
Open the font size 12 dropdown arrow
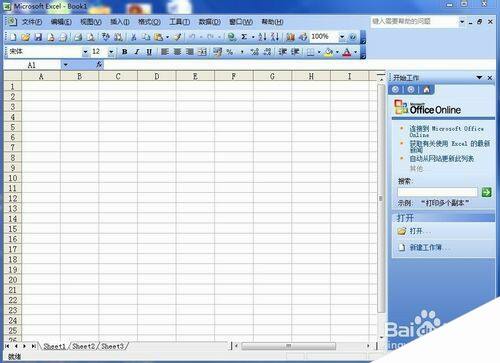(x=111, y=52)
